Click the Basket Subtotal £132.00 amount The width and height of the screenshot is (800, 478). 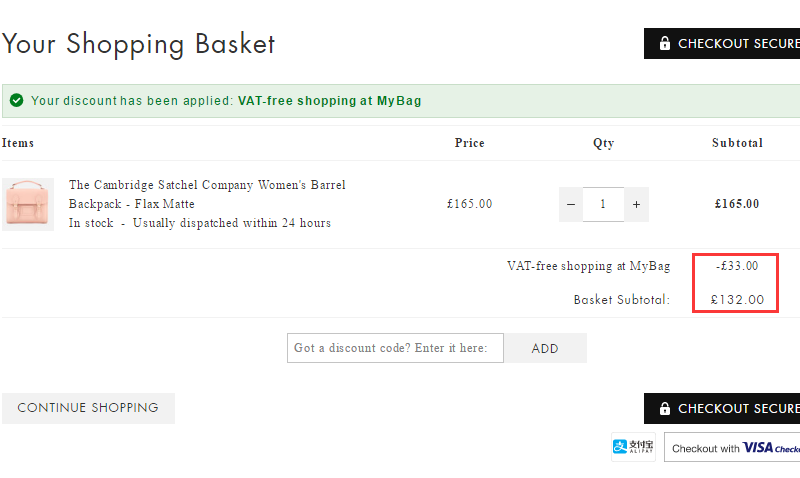(x=737, y=299)
